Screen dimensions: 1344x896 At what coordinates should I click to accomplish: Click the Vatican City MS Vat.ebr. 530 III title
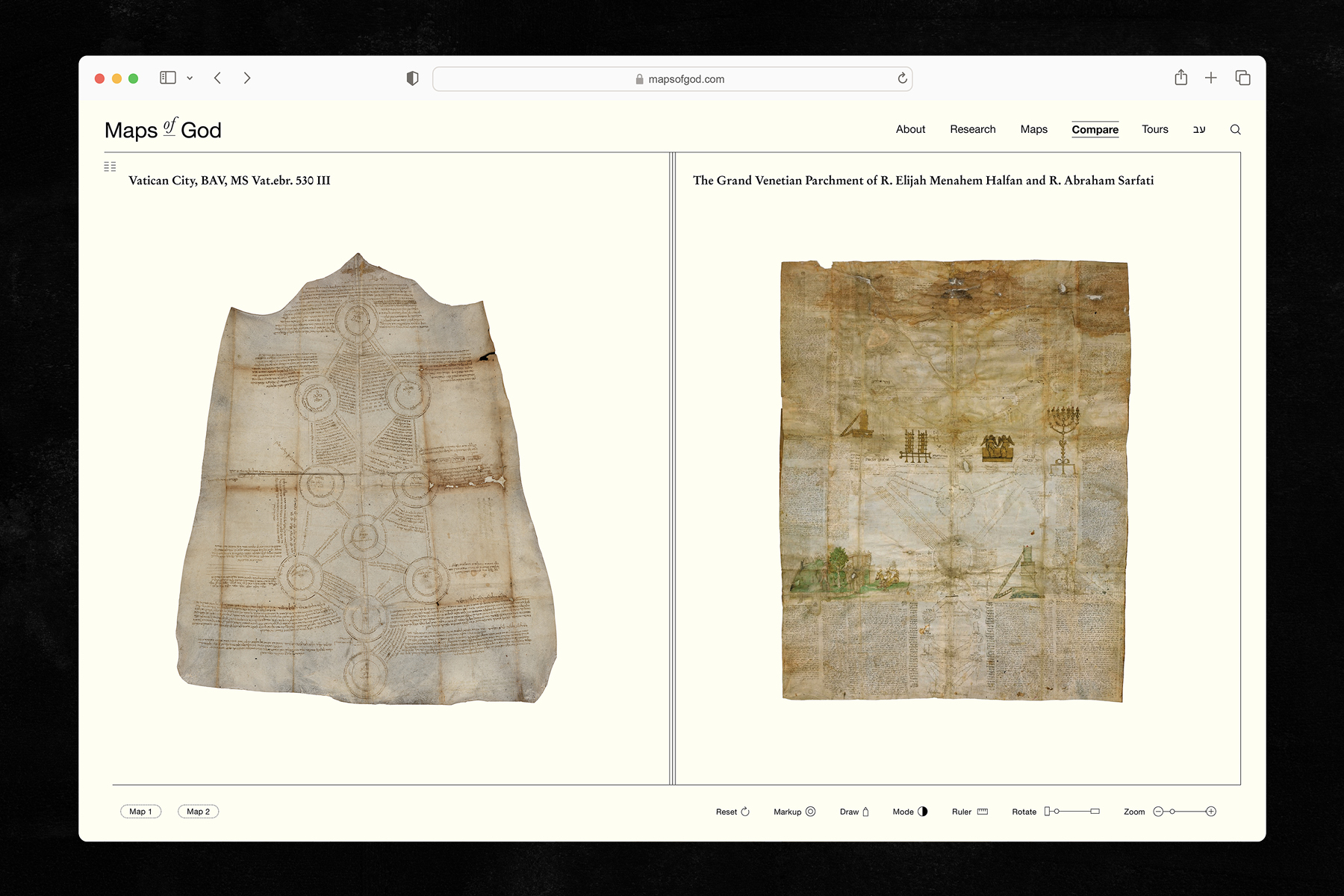229,180
